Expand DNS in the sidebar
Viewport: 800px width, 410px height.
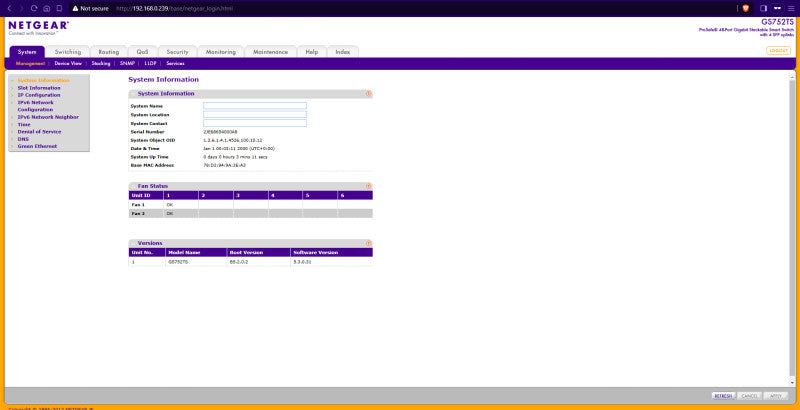click(23, 139)
